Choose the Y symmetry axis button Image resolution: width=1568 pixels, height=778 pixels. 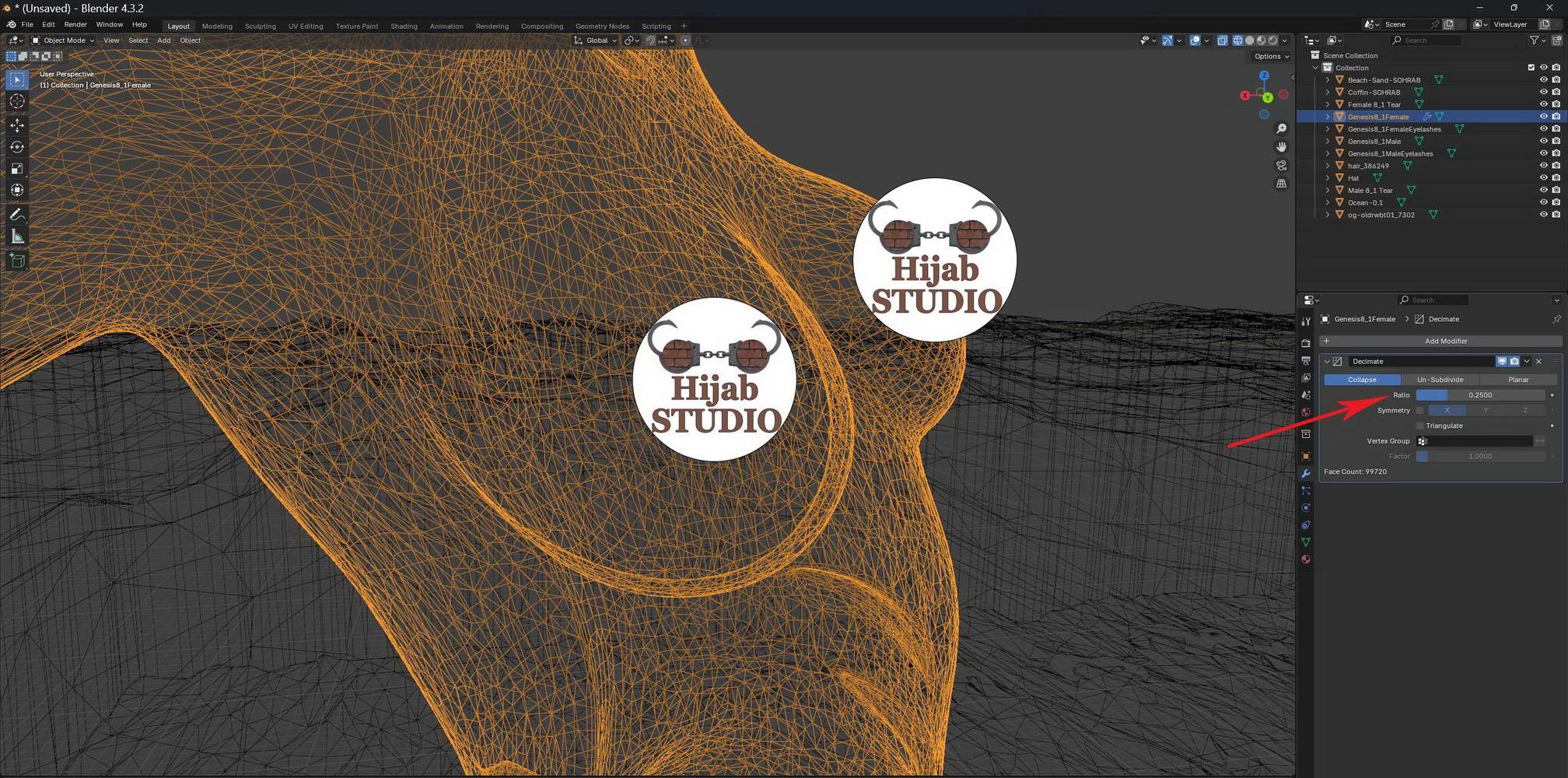(x=1486, y=411)
